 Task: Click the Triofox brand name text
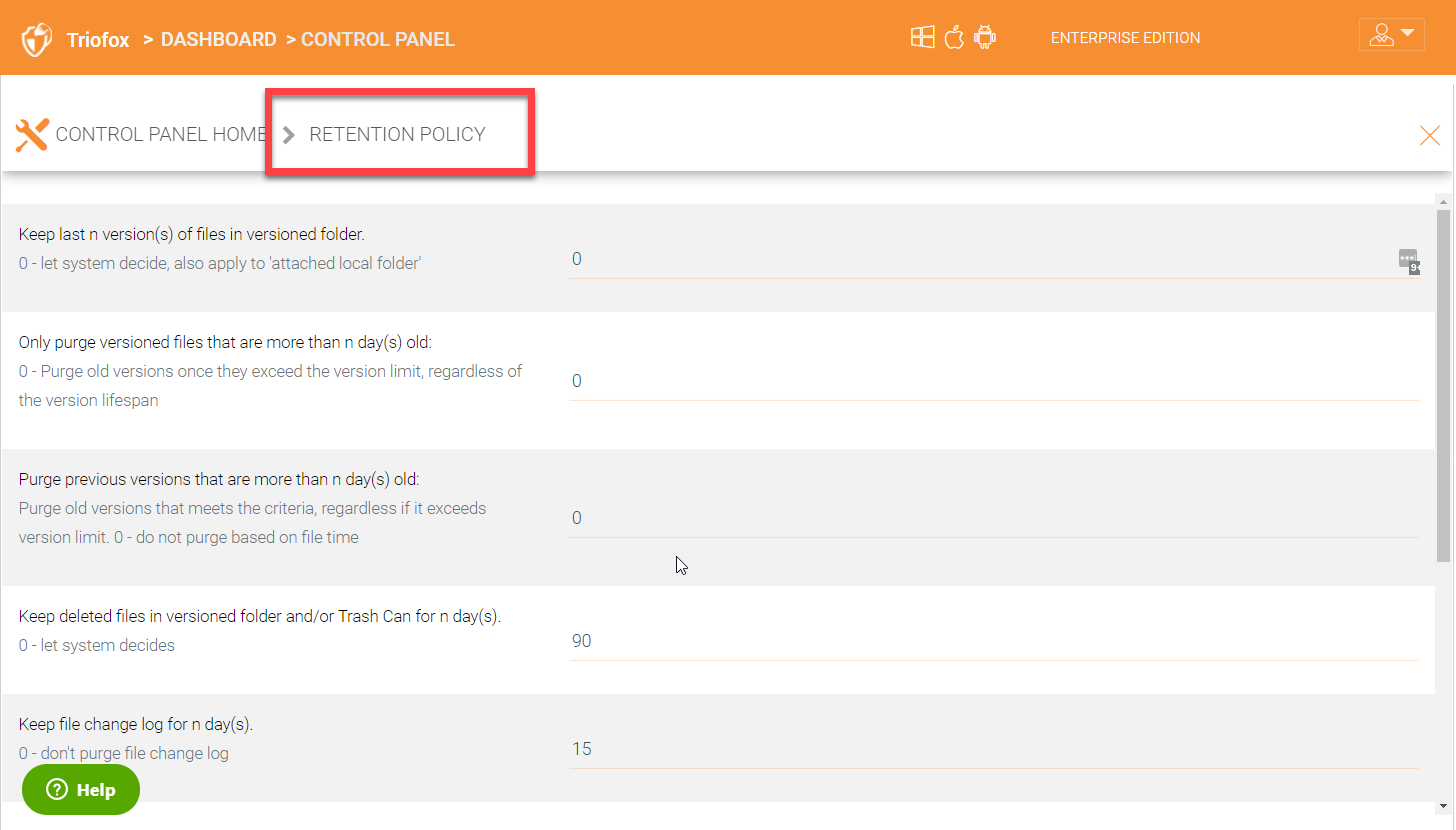(x=98, y=40)
